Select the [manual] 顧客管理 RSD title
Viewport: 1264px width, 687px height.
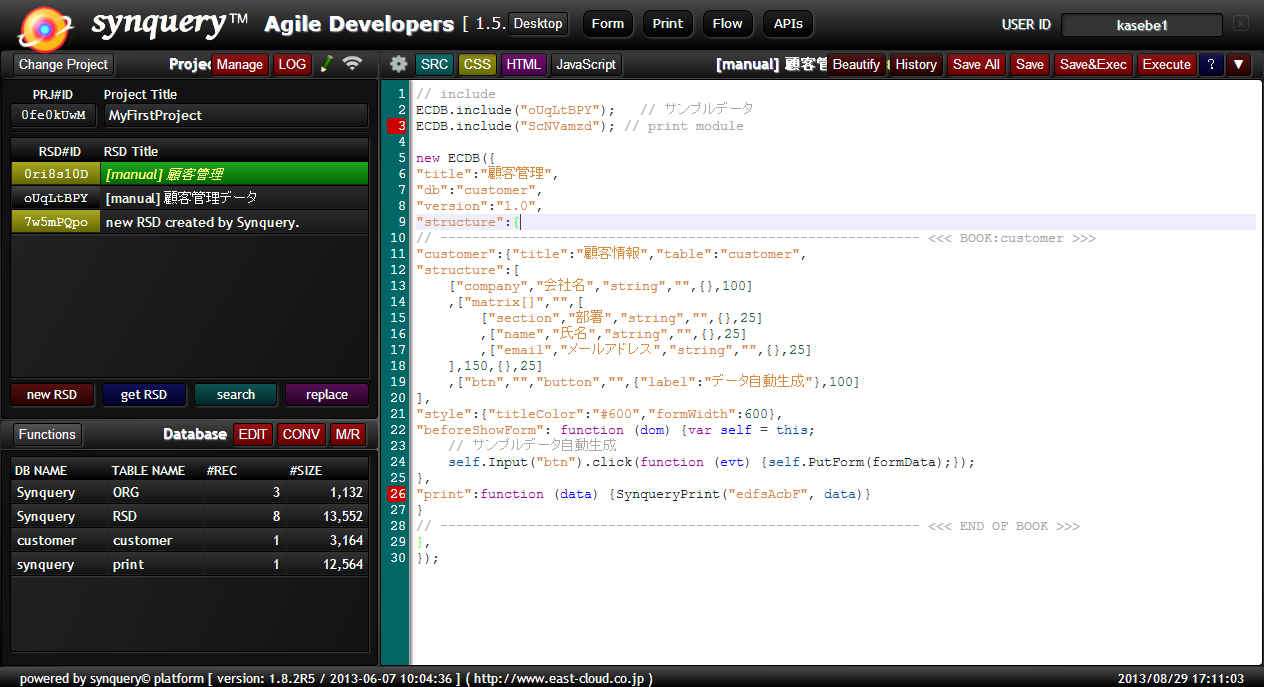pos(235,174)
